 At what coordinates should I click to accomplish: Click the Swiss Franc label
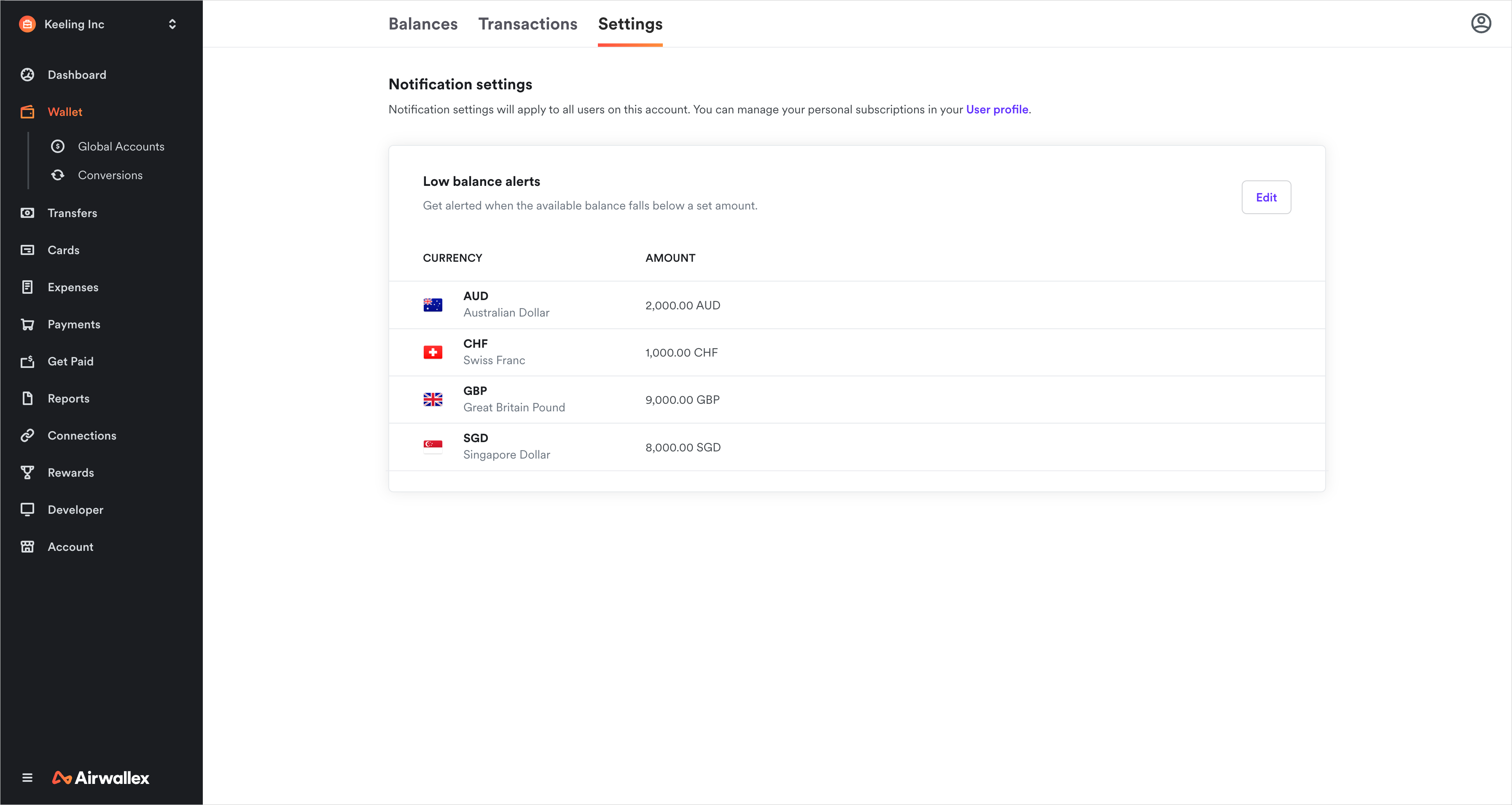pos(494,360)
